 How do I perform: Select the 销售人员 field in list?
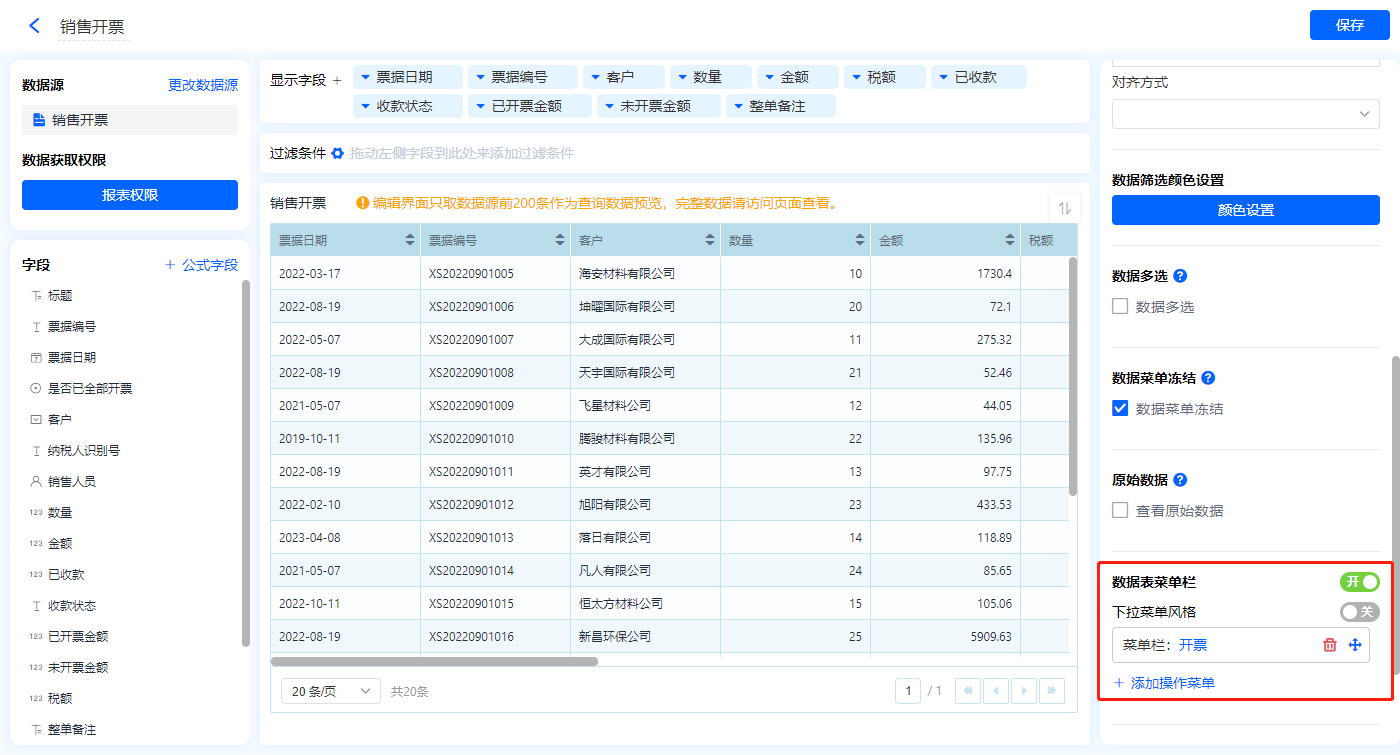pyautogui.click(x=72, y=482)
